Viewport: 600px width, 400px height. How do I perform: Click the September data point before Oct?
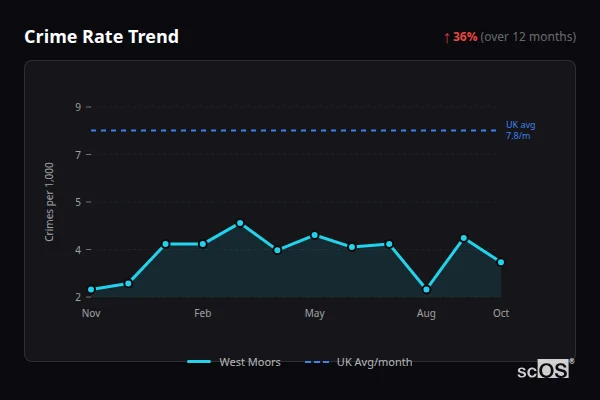click(x=464, y=238)
